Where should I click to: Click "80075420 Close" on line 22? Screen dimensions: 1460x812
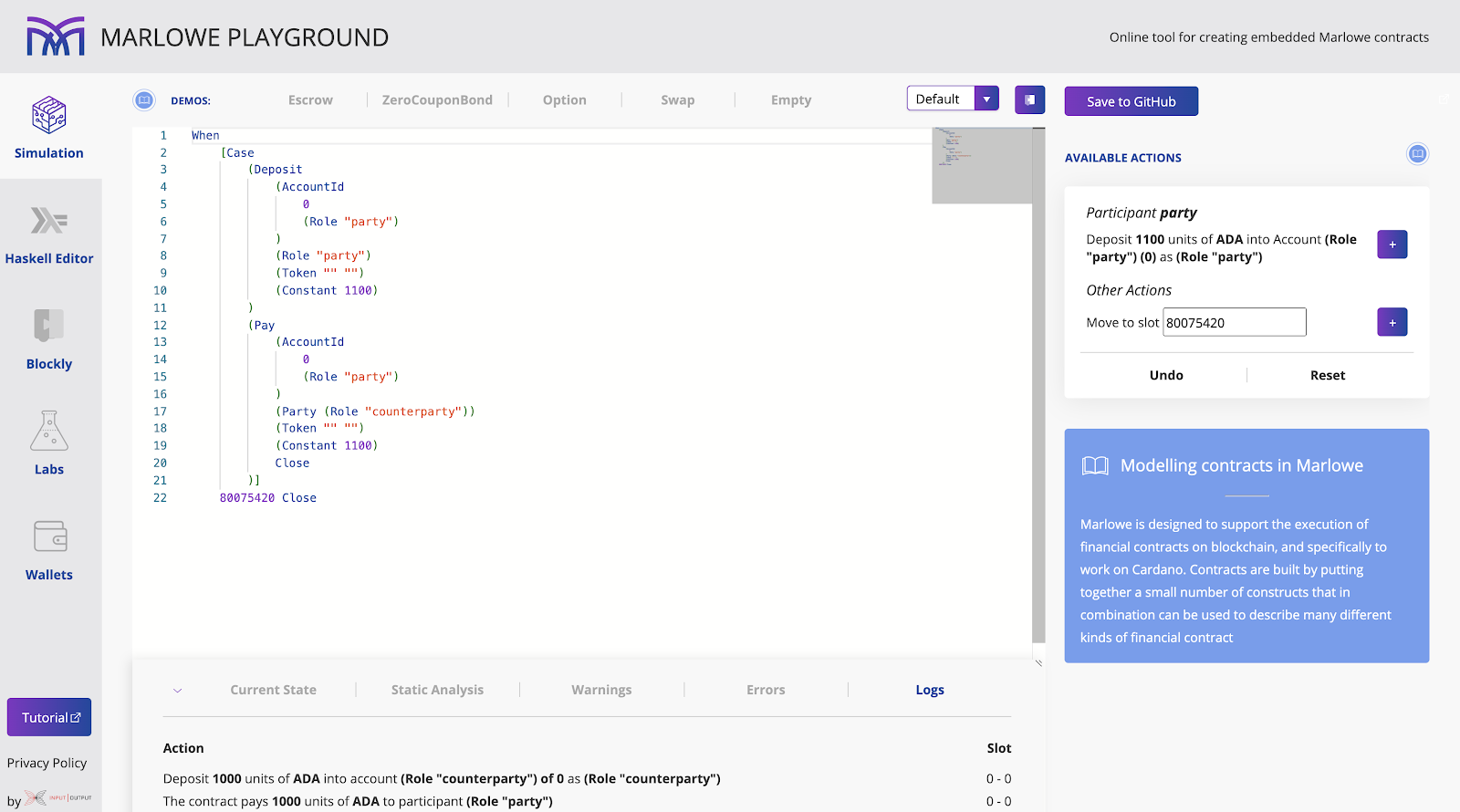point(268,498)
